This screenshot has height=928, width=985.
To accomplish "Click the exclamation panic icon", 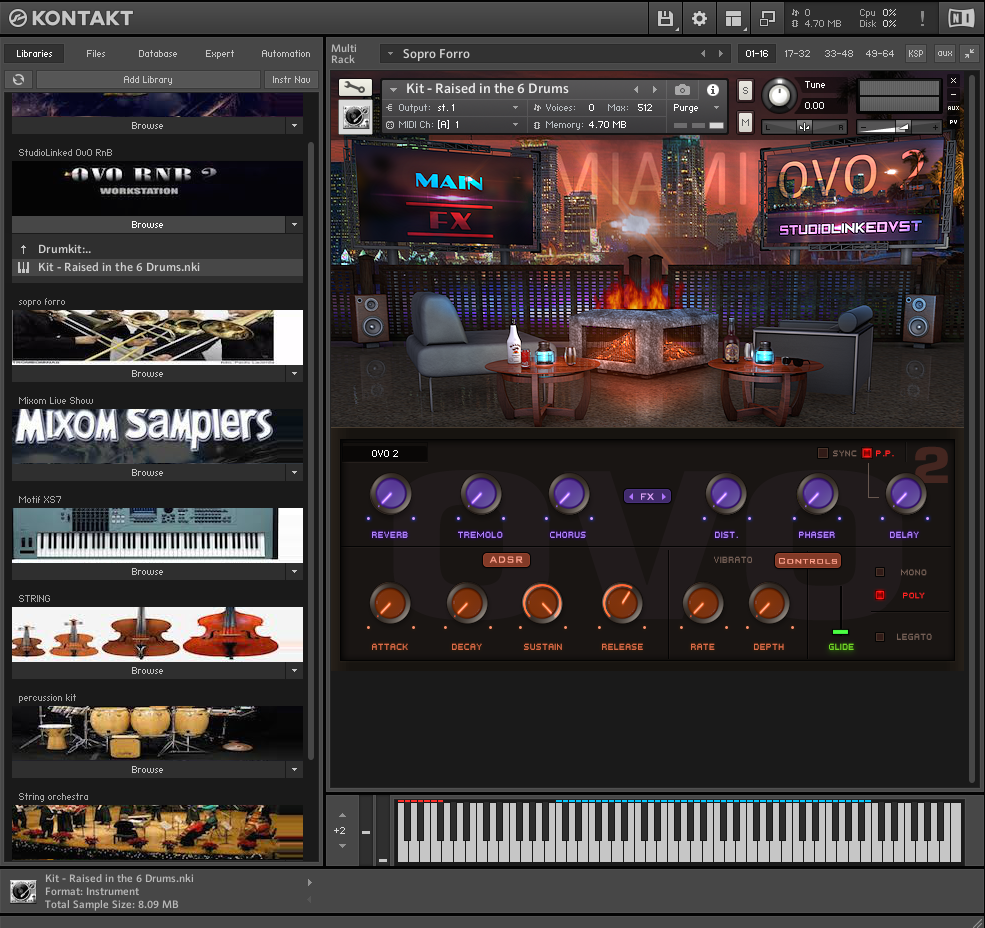I will [922, 18].
